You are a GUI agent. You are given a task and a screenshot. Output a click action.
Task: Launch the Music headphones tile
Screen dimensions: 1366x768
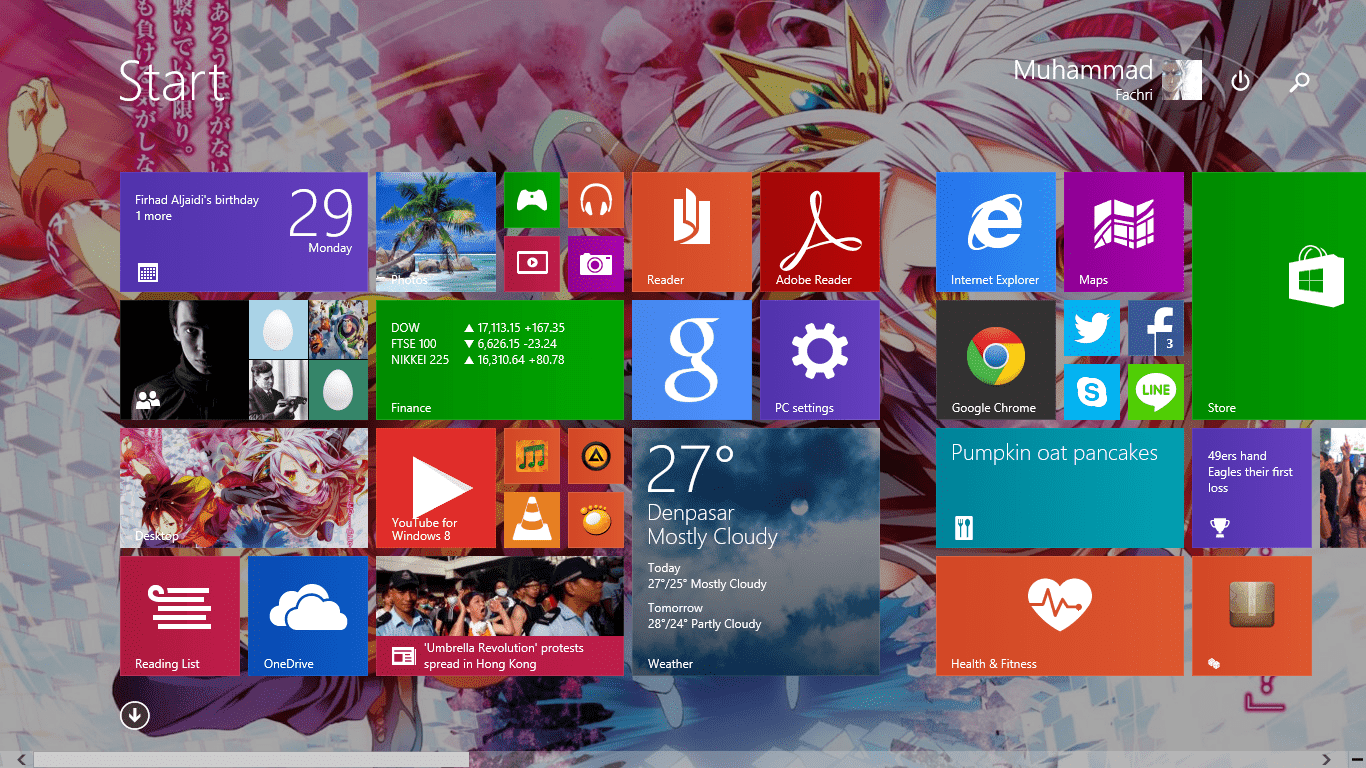[595, 200]
